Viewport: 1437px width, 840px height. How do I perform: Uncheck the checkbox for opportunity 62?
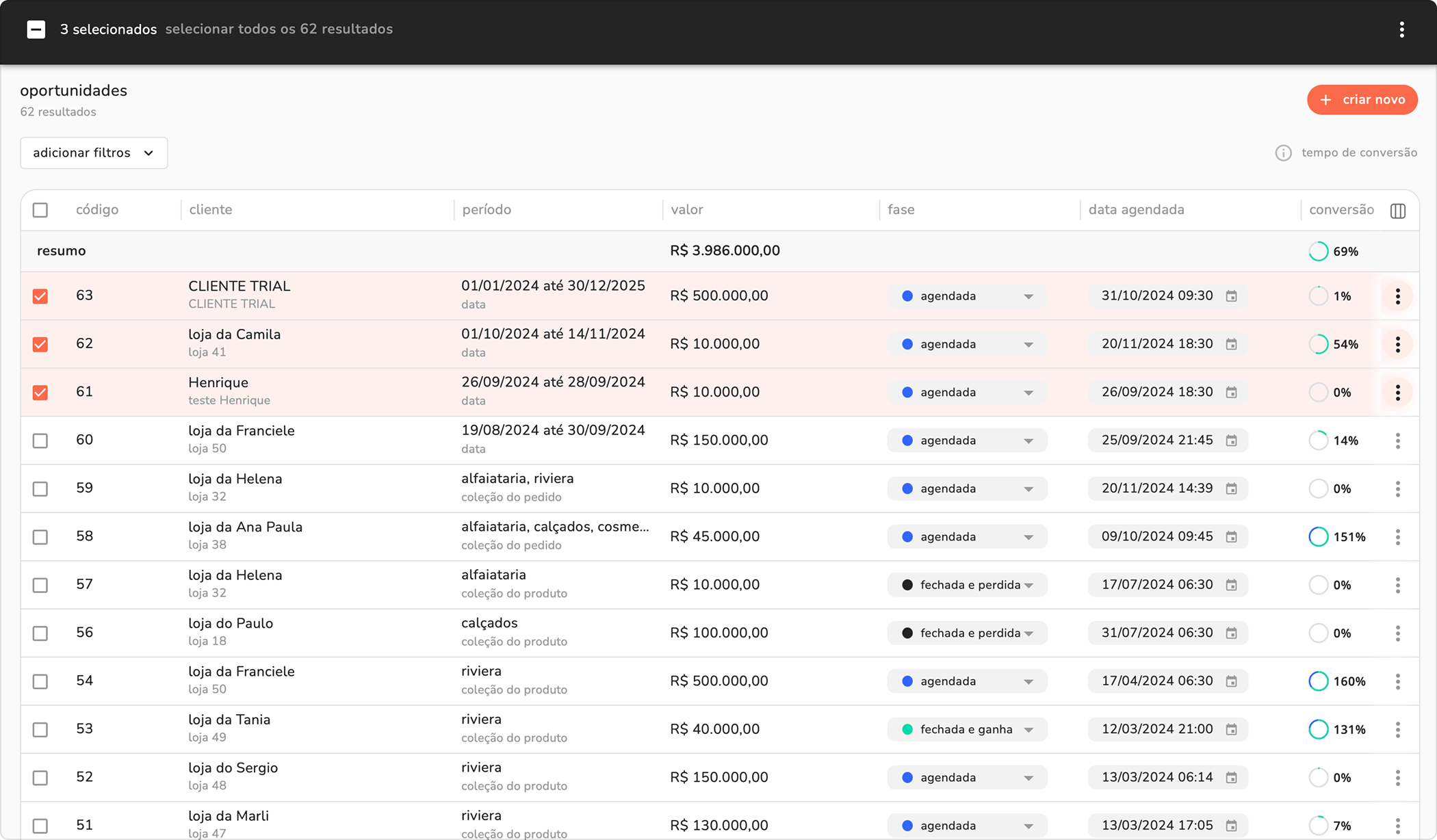(40, 344)
